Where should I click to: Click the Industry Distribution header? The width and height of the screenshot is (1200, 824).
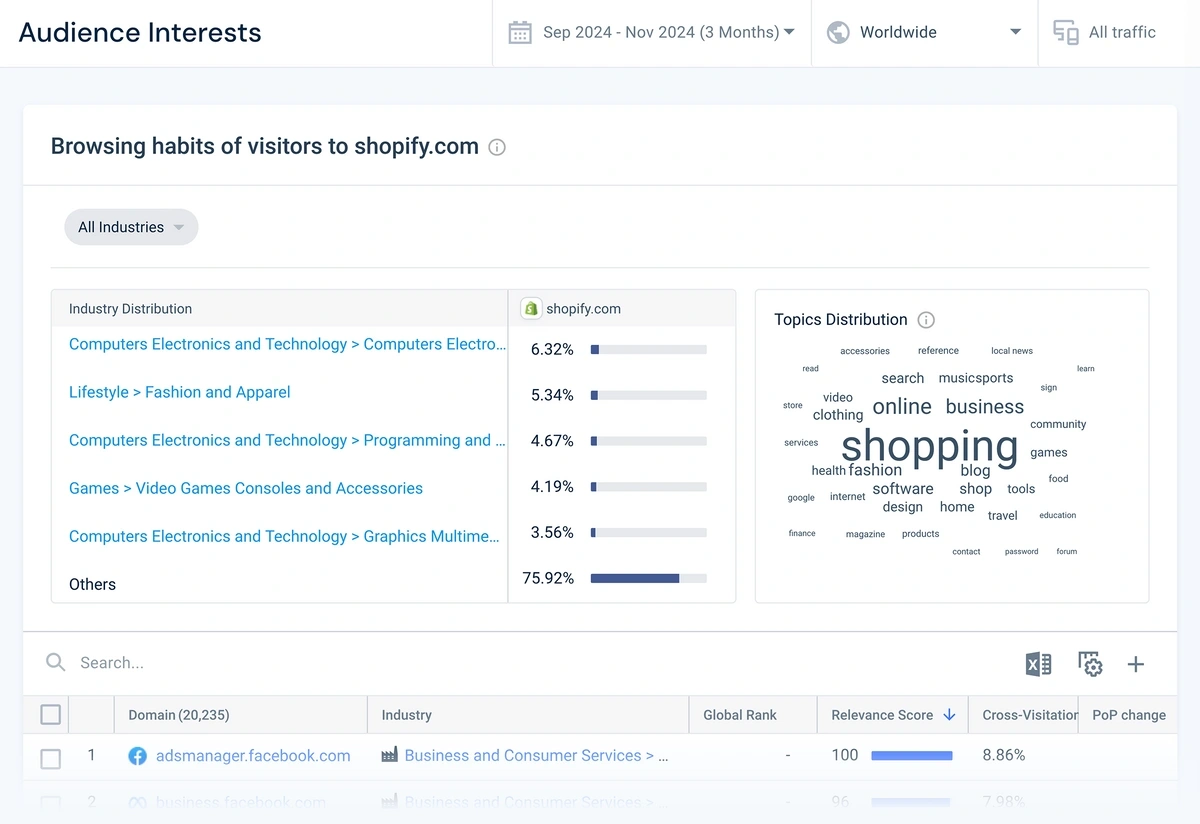130,309
